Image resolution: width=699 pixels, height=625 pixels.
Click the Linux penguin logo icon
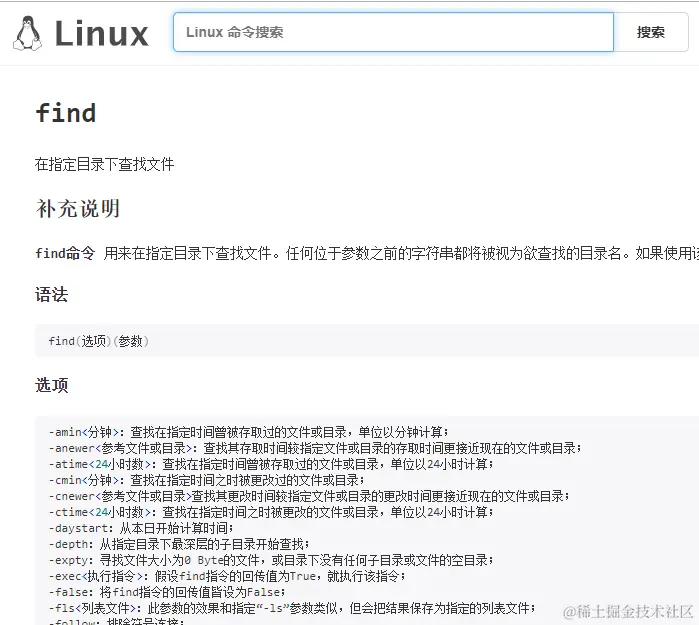[x=27, y=33]
